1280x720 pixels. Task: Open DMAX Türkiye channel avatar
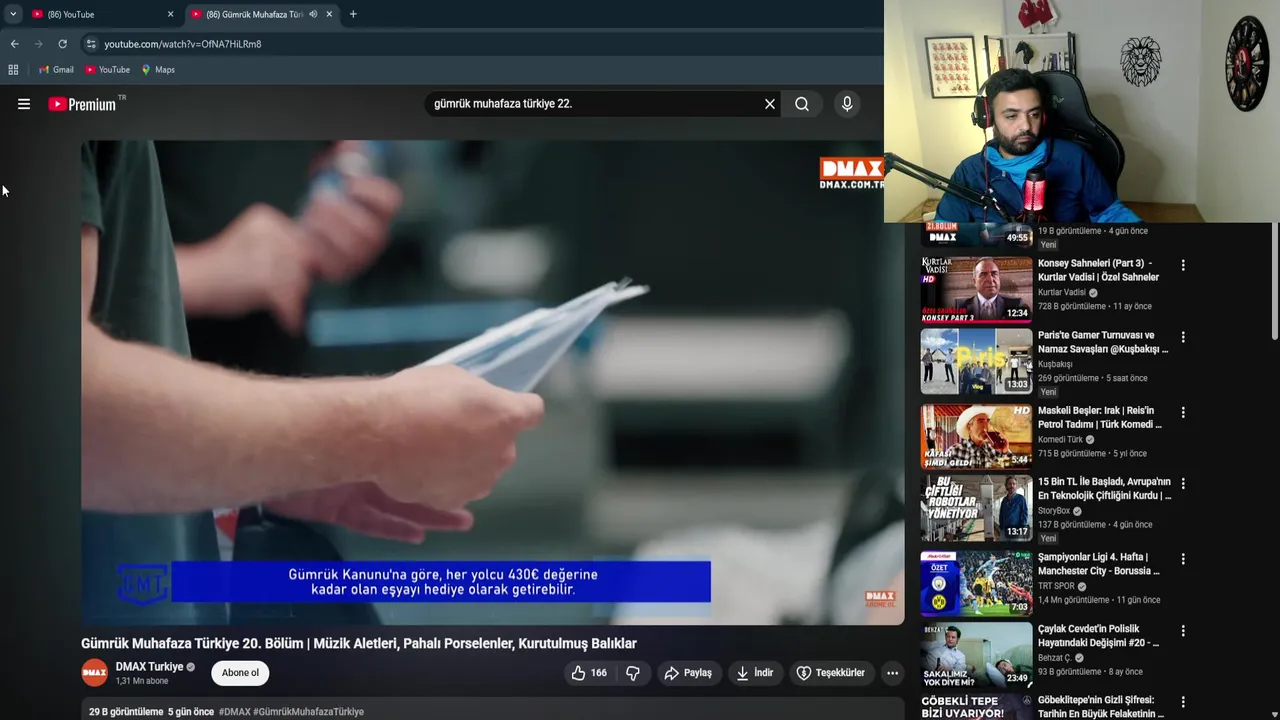tap(94, 673)
